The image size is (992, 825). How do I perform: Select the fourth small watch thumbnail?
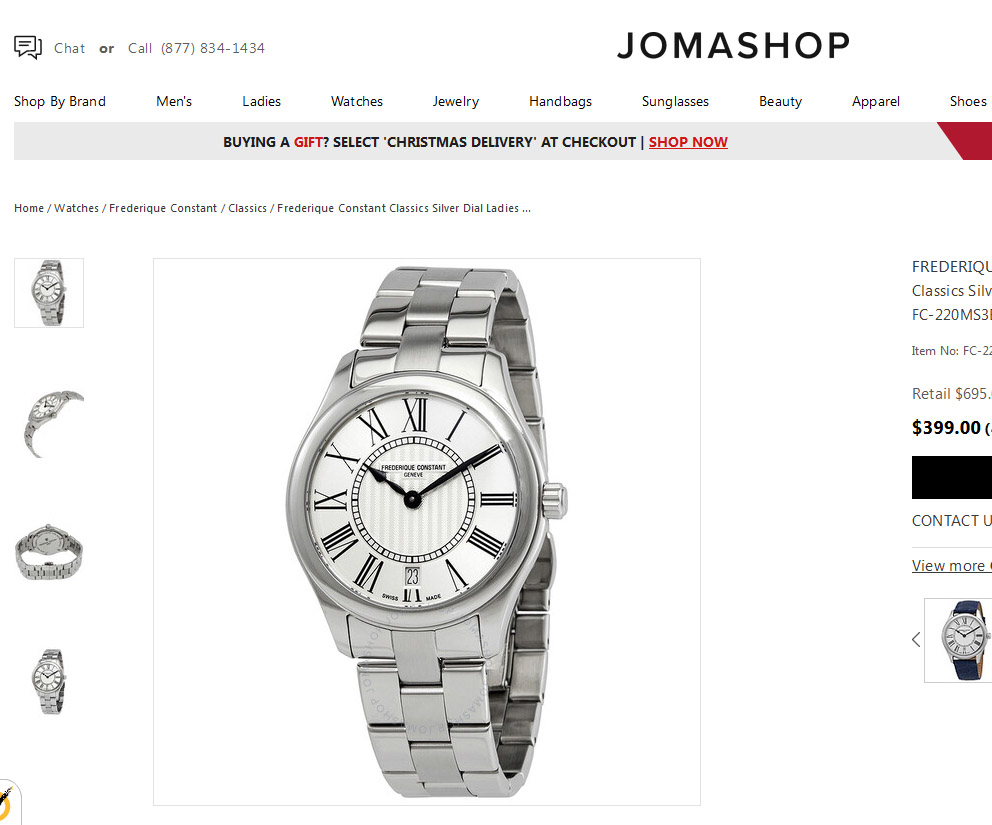[x=49, y=681]
